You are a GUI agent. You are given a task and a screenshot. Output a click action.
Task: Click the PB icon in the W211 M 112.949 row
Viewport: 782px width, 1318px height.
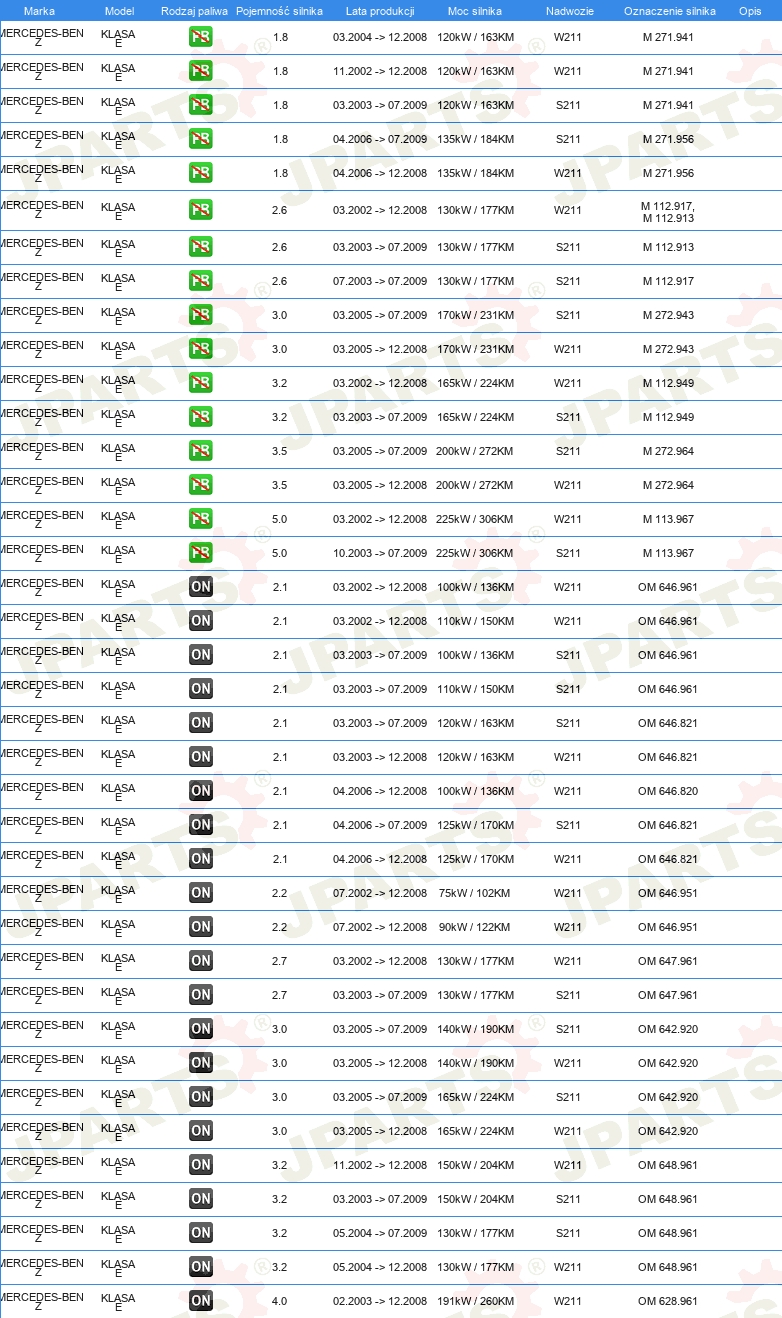[200, 384]
